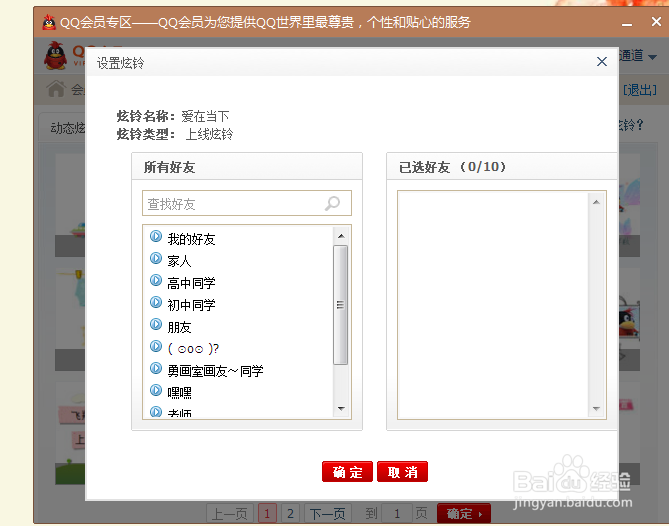Screen dimensions: 669x526
Task: Expand the 朋友 group arrow icon
Action: click(156, 324)
